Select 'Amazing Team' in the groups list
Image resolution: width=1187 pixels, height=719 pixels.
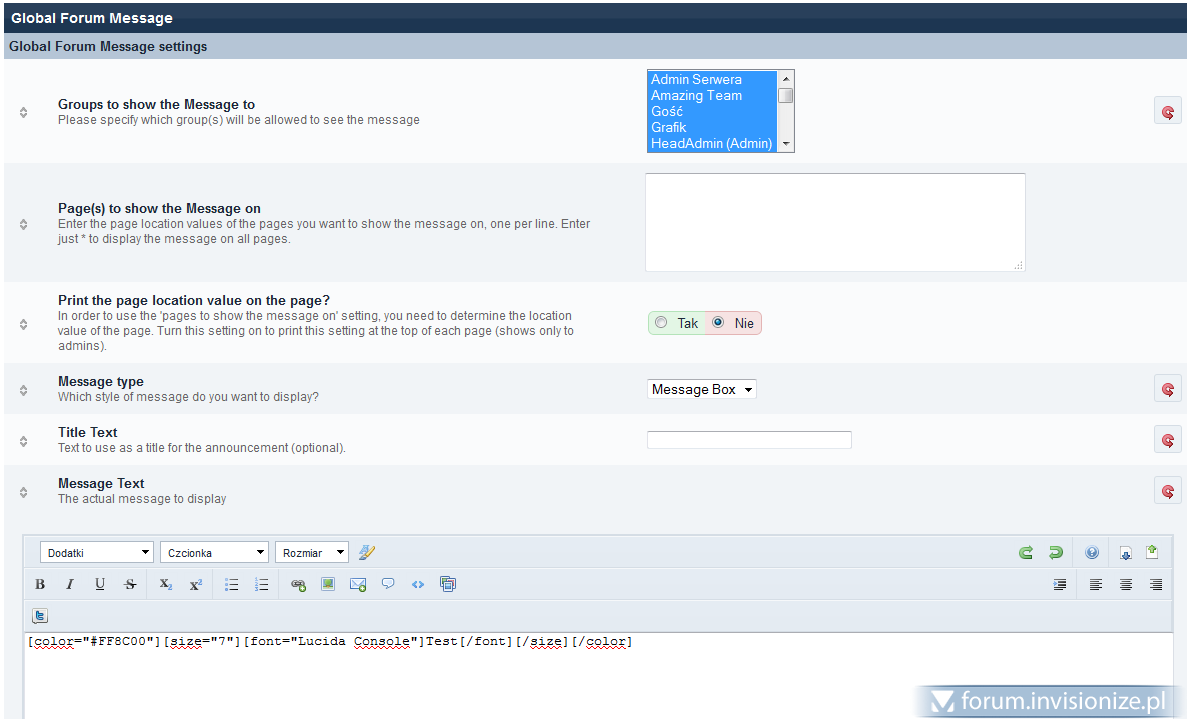697,95
